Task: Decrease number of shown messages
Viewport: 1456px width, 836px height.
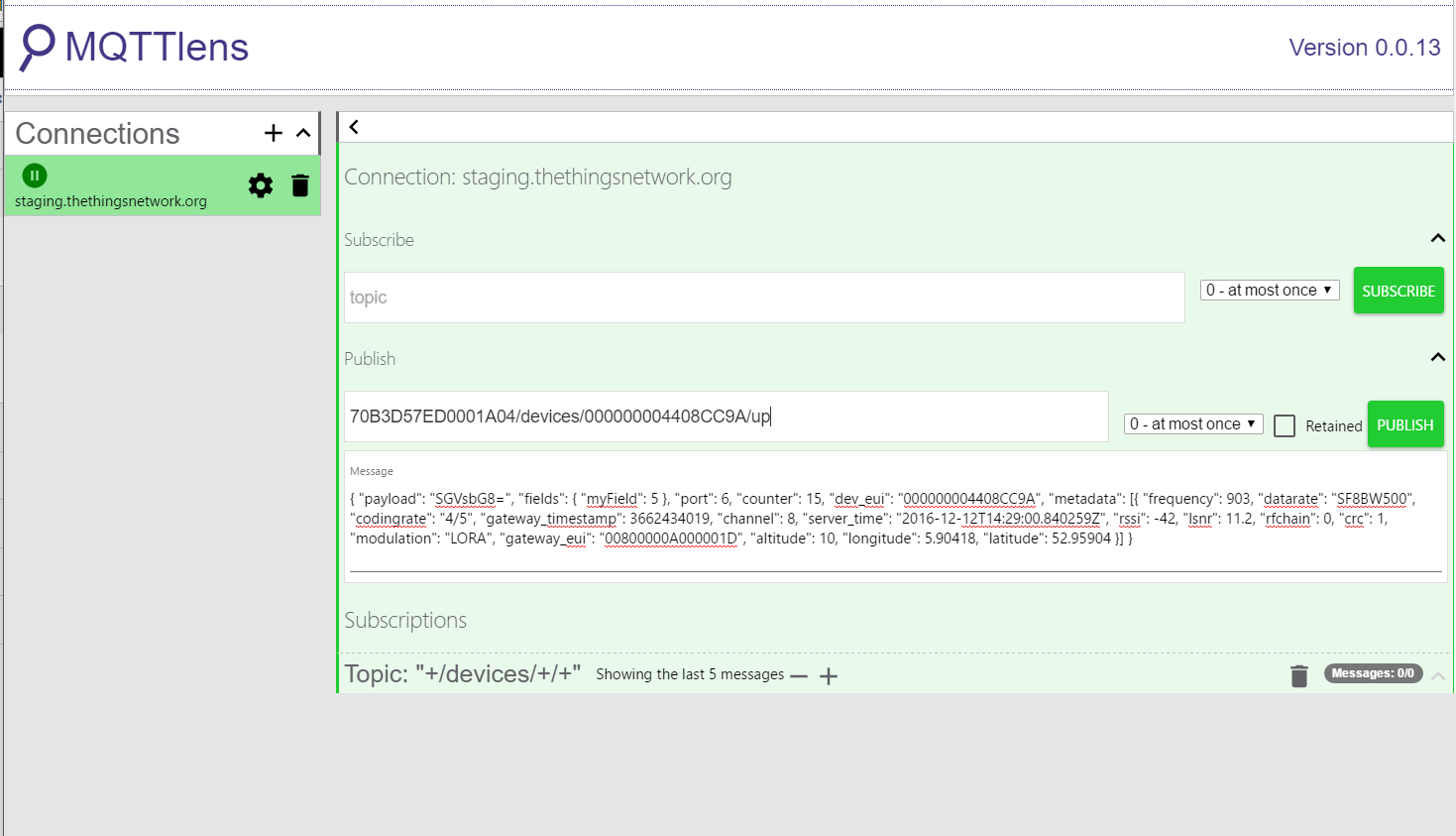Action: coord(799,676)
